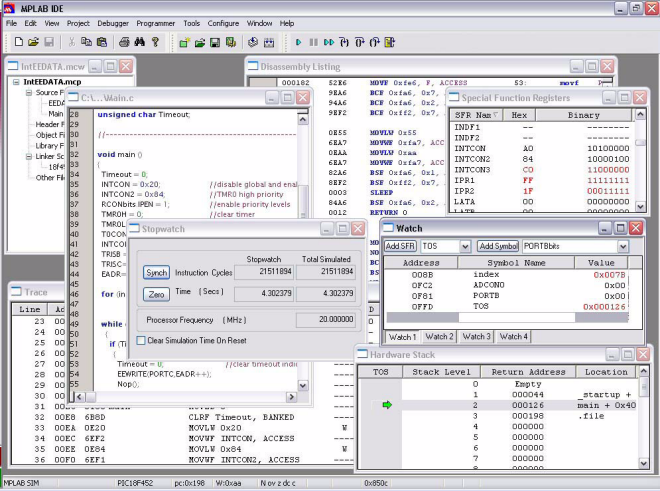Click the Help question mark icon
Screen dimensions: 660x491
click(x=156, y=42)
